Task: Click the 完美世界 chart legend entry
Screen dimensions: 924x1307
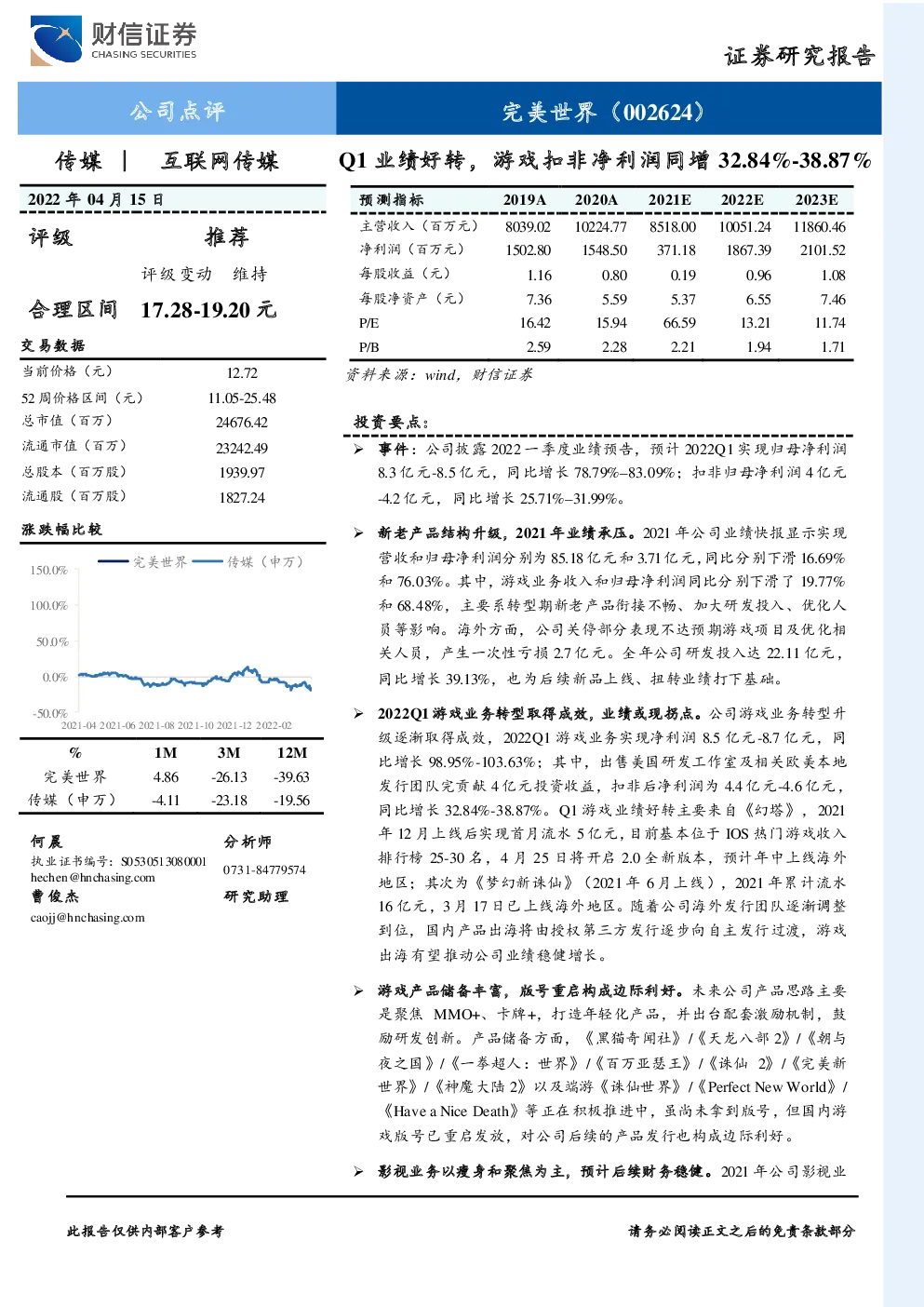Action: 142,561
